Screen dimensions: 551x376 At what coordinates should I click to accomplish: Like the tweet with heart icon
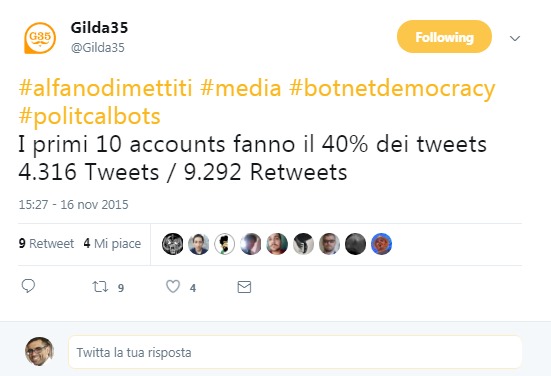point(173,286)
